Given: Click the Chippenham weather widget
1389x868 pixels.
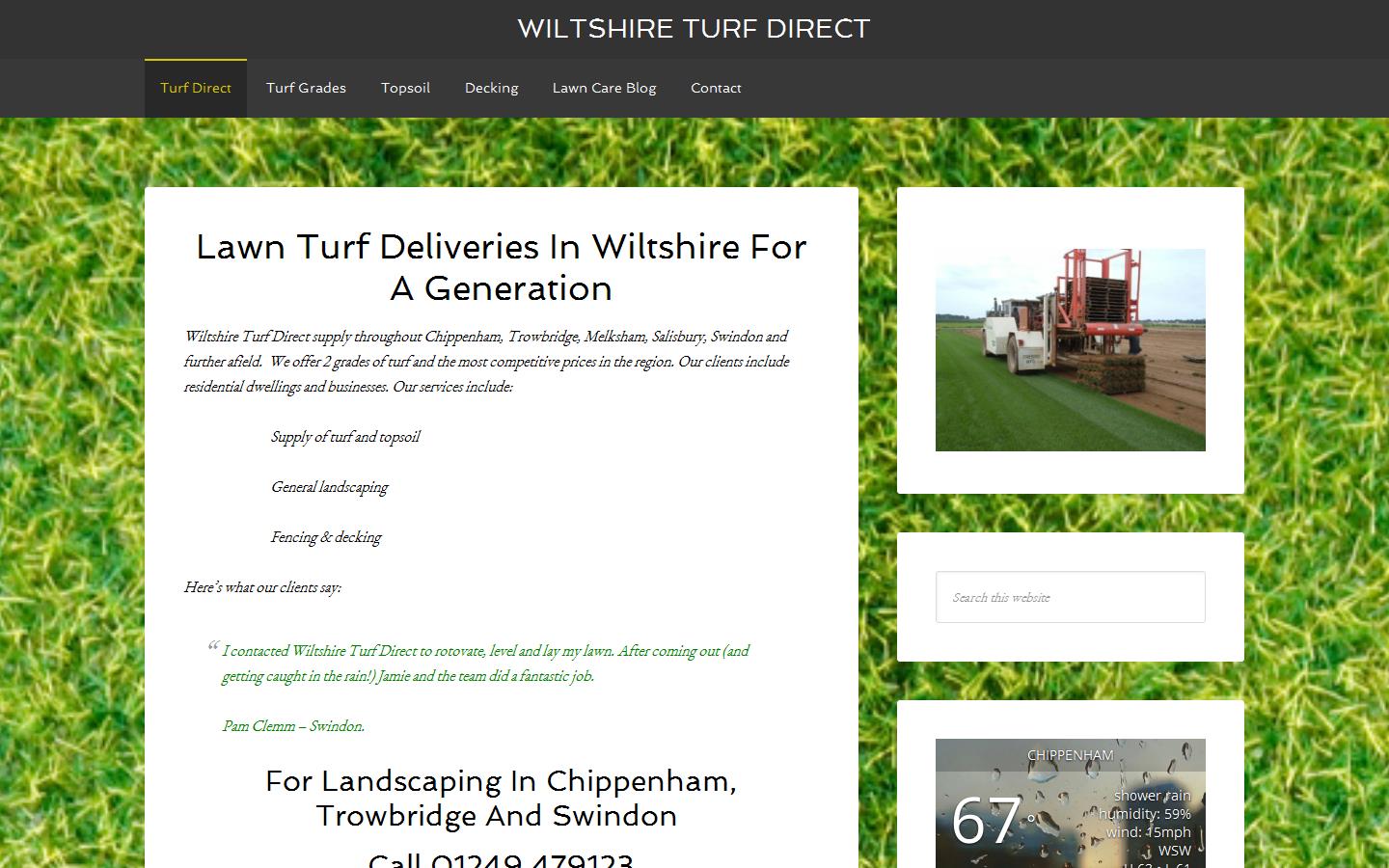Looking at the screenshot, I should click(x=1071, y=803).
